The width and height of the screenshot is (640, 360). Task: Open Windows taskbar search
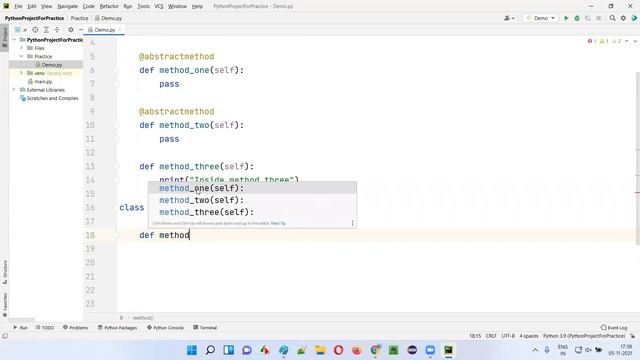coord(210,350)
